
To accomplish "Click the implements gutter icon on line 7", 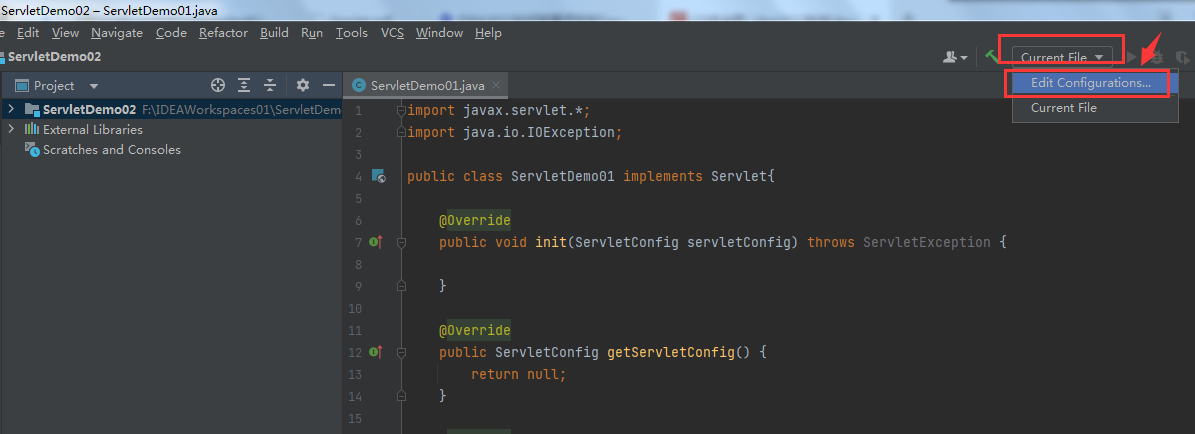I will 376,243.
